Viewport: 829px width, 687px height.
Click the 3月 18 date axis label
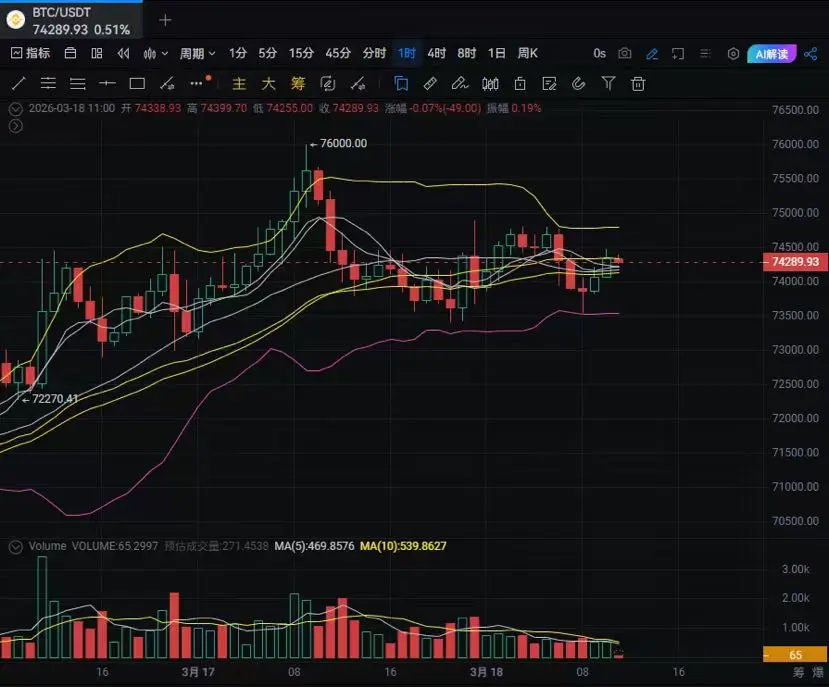point(486,672)
